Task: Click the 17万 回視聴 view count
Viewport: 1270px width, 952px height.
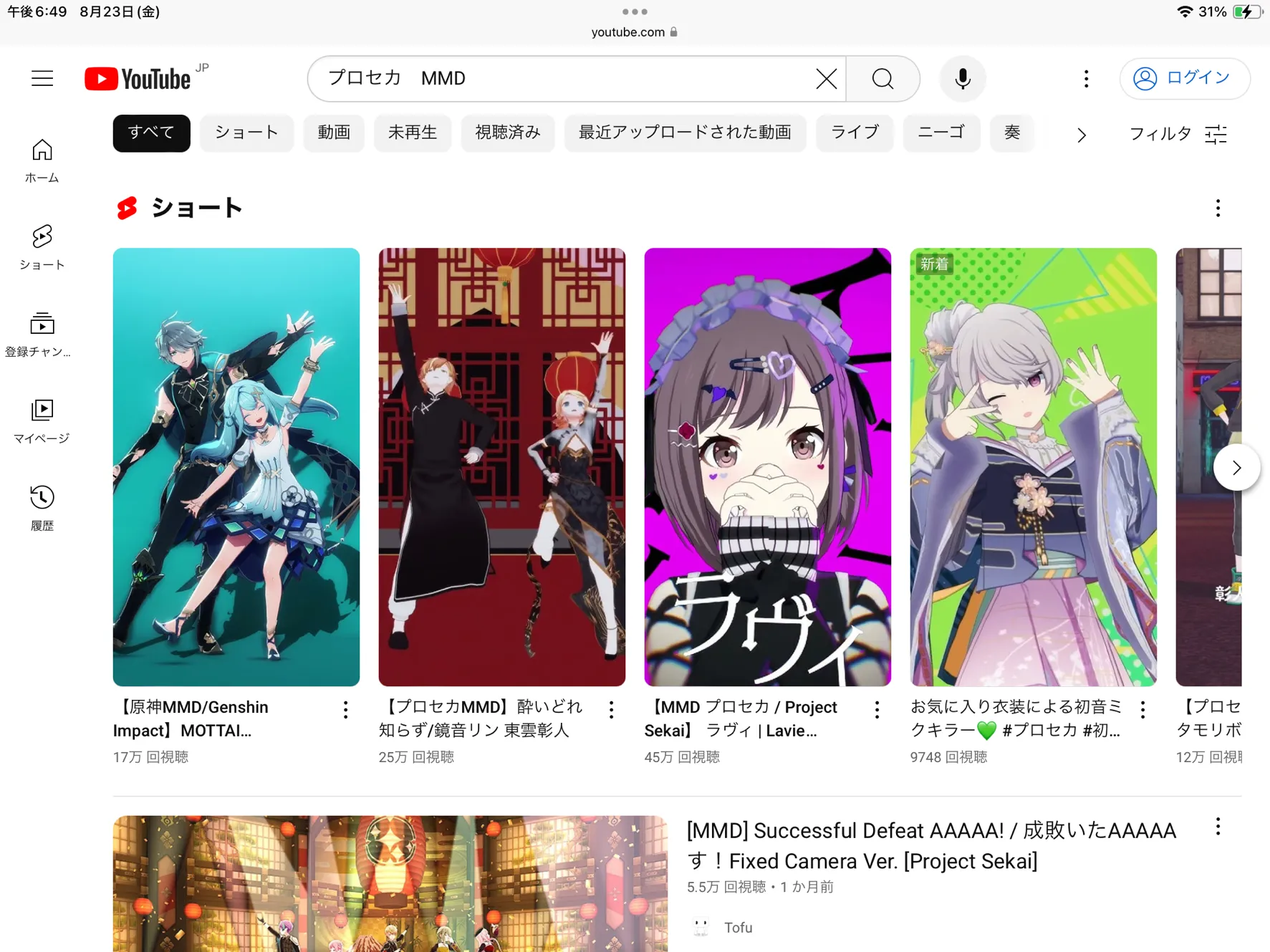Action: [x=150, y=757]
